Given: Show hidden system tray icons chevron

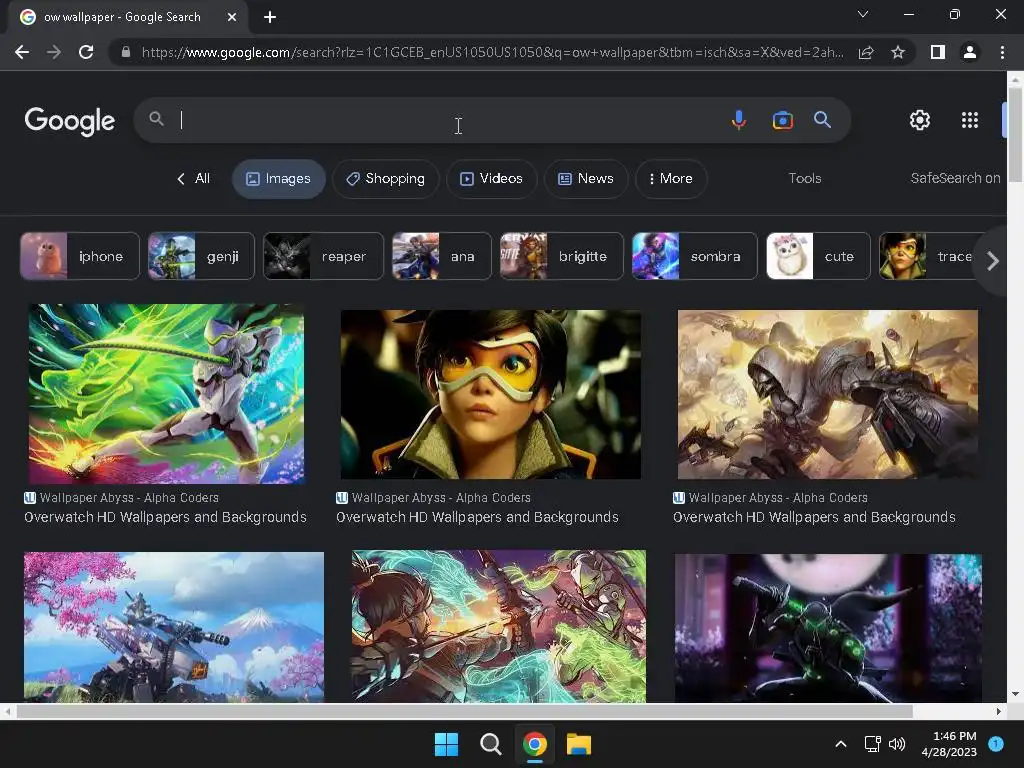Looking at the screenshot, I should point(841,744).
